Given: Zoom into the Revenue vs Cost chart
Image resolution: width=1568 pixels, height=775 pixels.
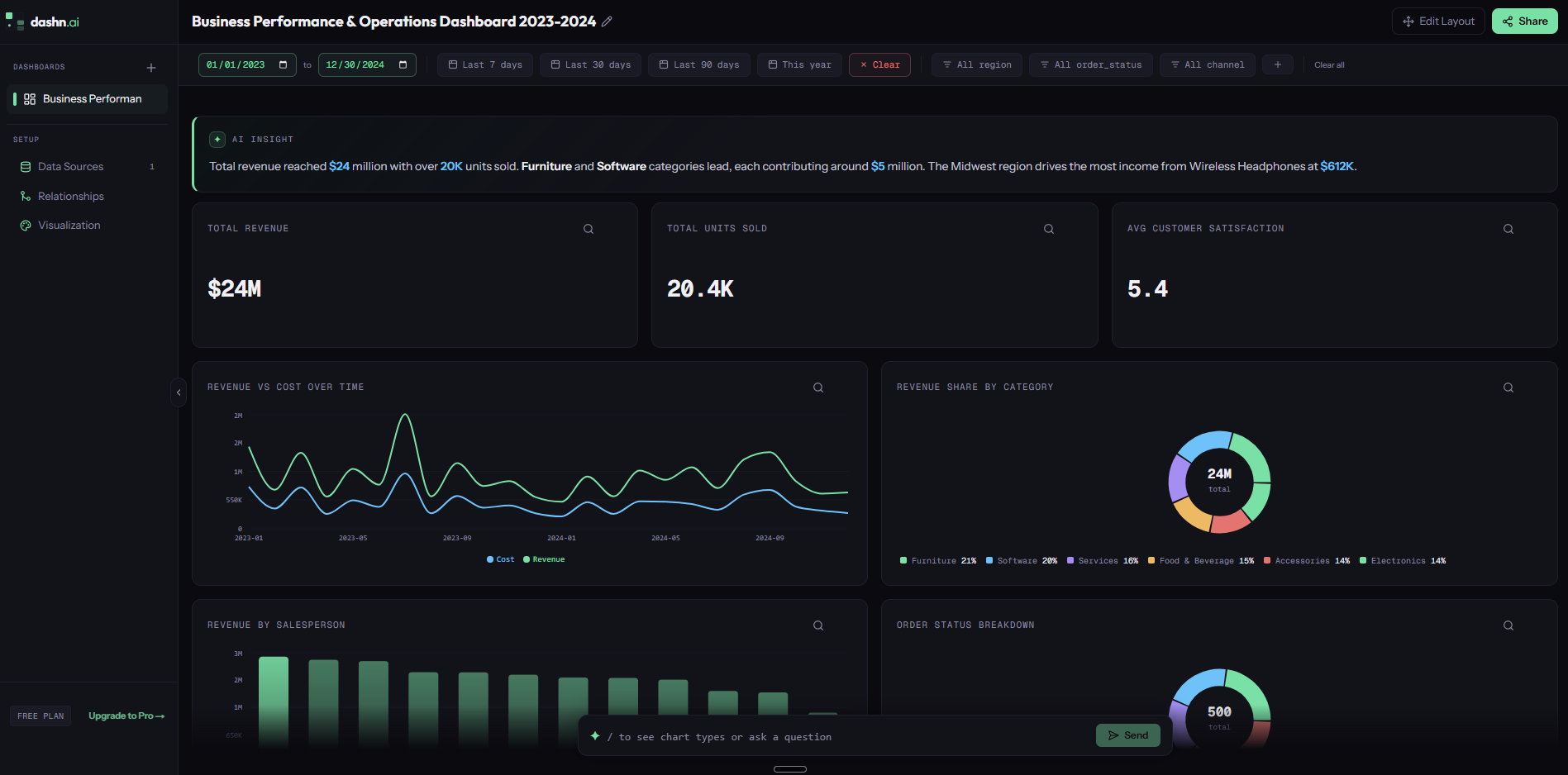Looking at the screenshot, I should coord(817,387).
